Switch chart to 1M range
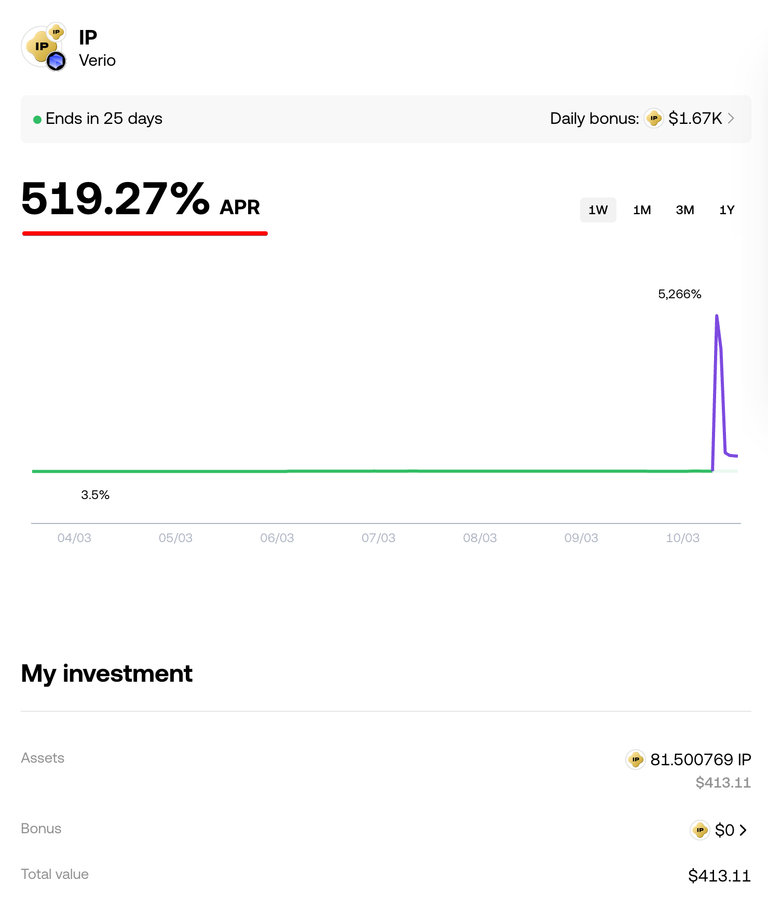768x912 pixels. [x=642, y=210]
